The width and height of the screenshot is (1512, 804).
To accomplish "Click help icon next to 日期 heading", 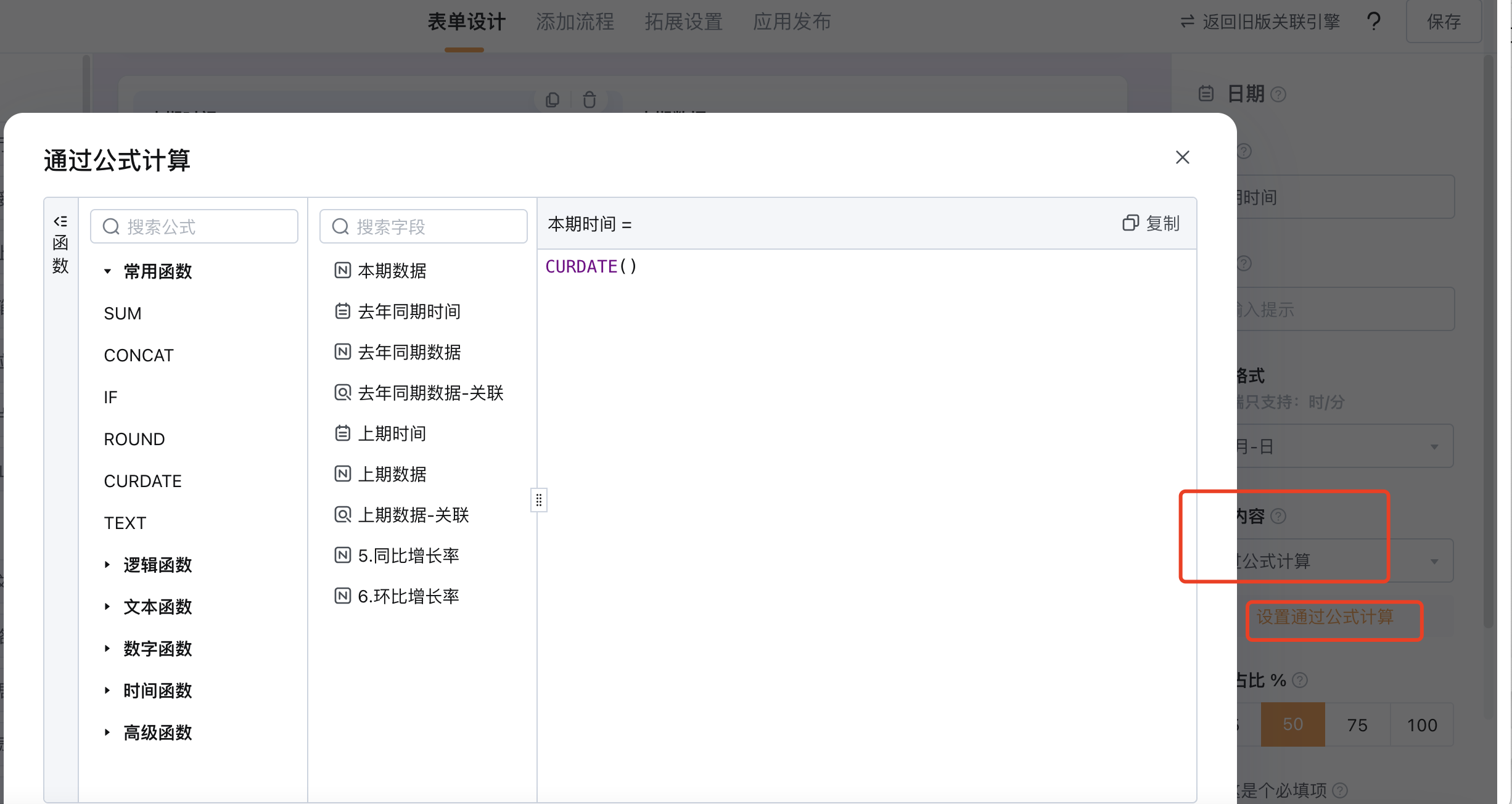I will click(1279, 94).
